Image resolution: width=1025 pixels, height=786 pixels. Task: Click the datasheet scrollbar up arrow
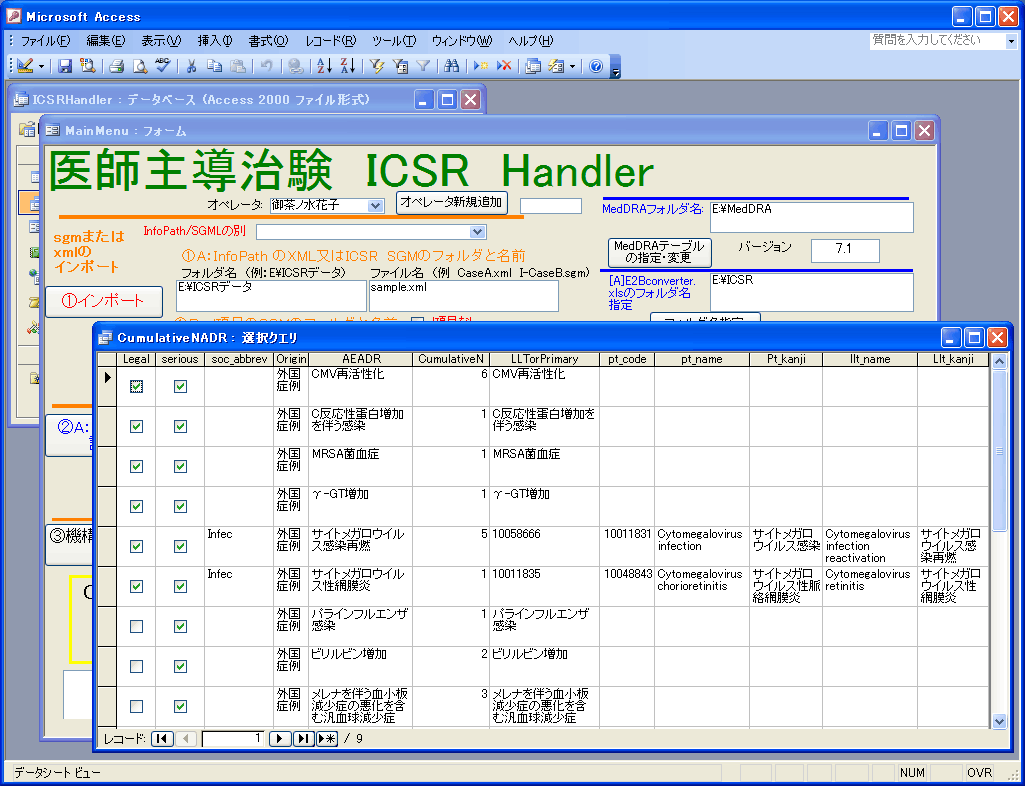999,361
